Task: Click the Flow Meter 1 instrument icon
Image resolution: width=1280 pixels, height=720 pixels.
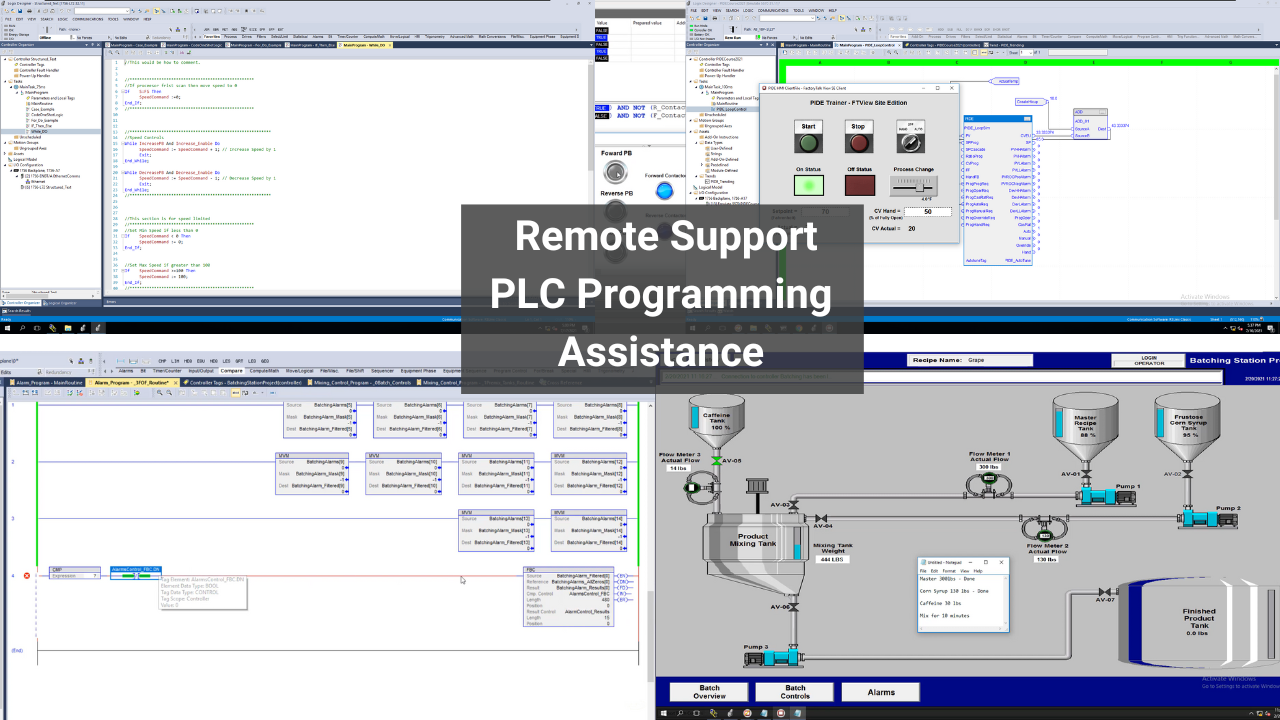Action: click(x=988, y=486)
